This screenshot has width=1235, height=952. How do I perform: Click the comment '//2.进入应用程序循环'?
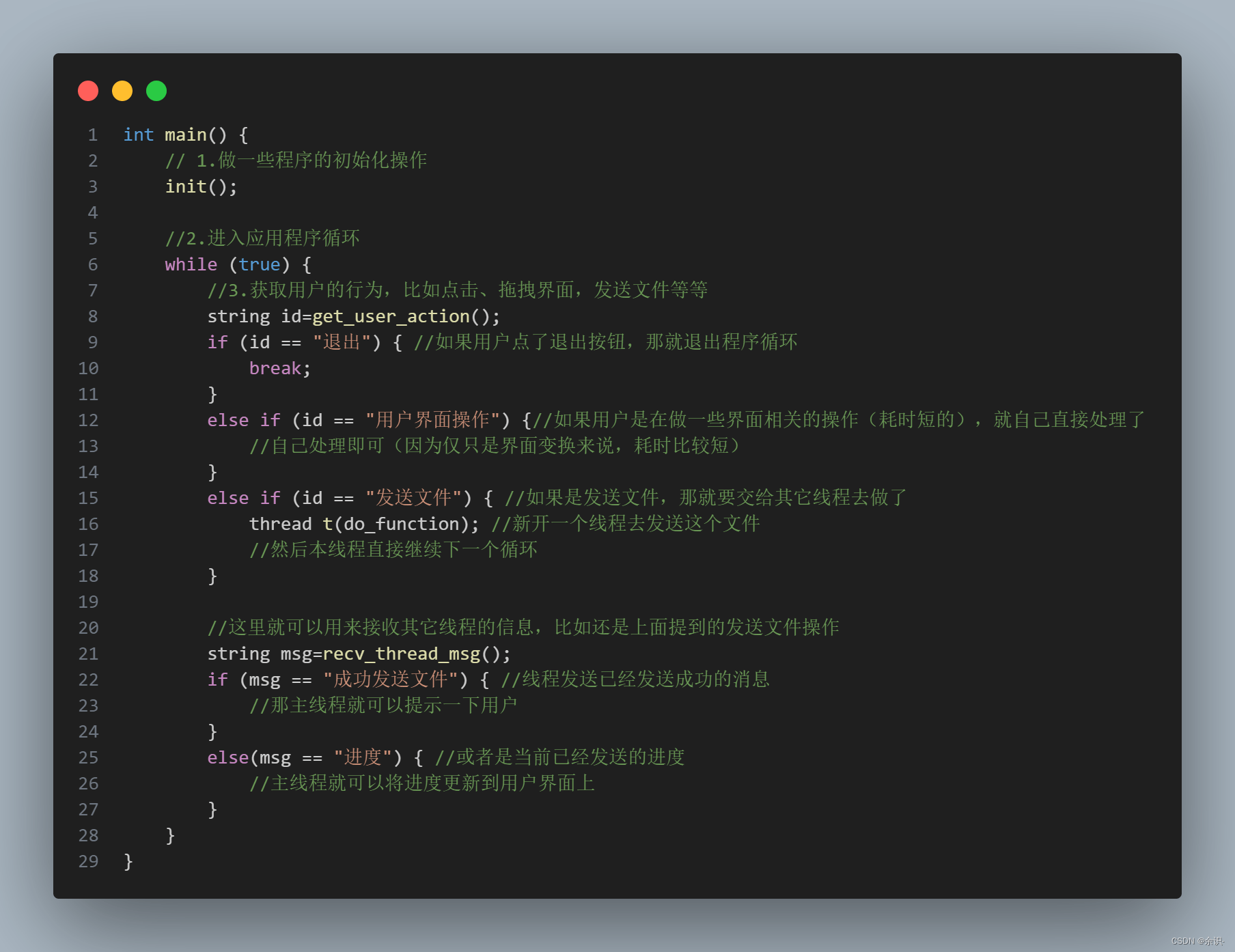pyautogui.click(x=262, y=238)
